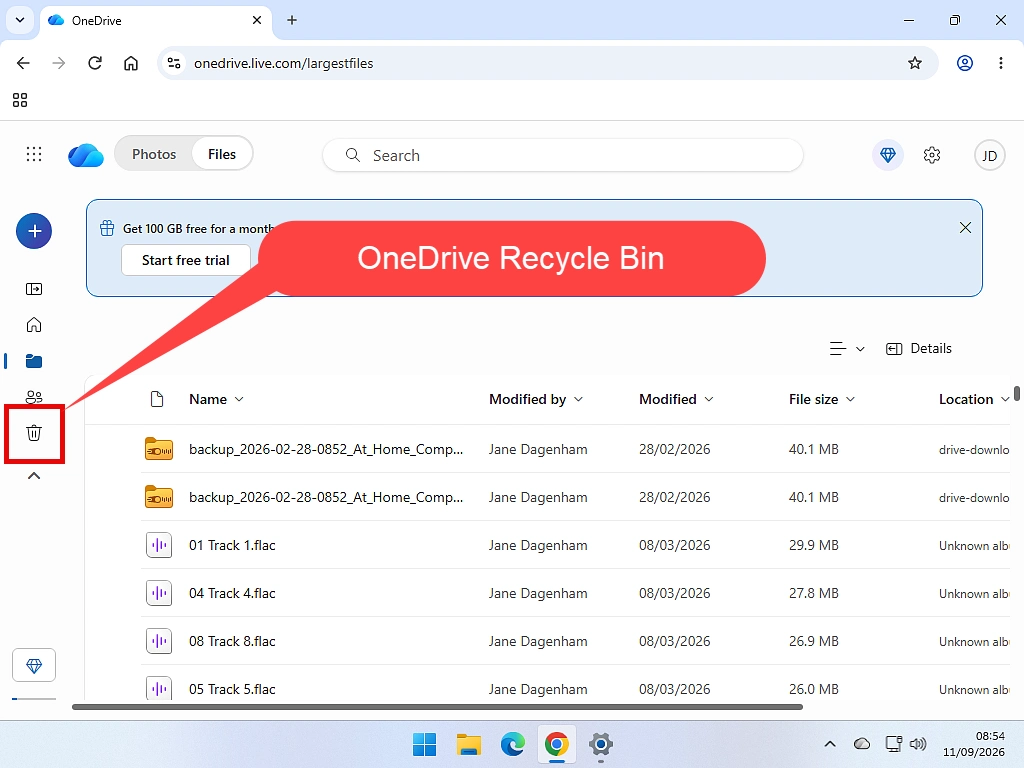Open 04 Track 4.flac file name
Viewport: 1024px width, 768px height.
[232, 593]
